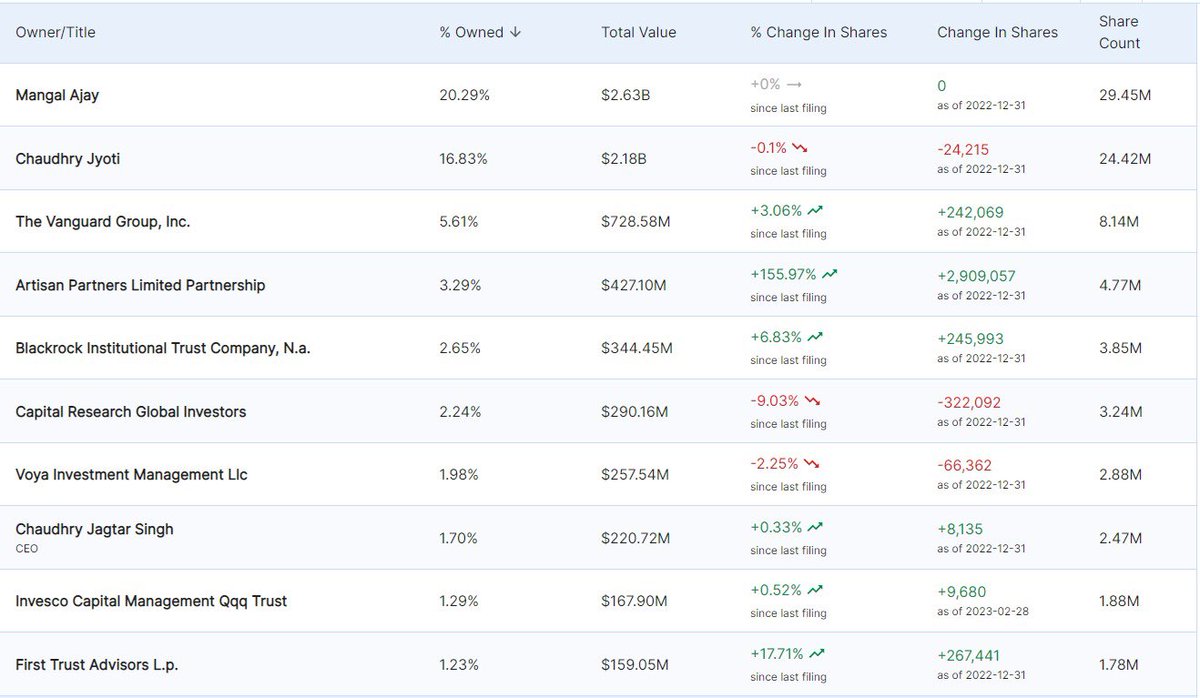Select the +242,069 change in shares value
1200x698 pixels.
pos(970,212)
